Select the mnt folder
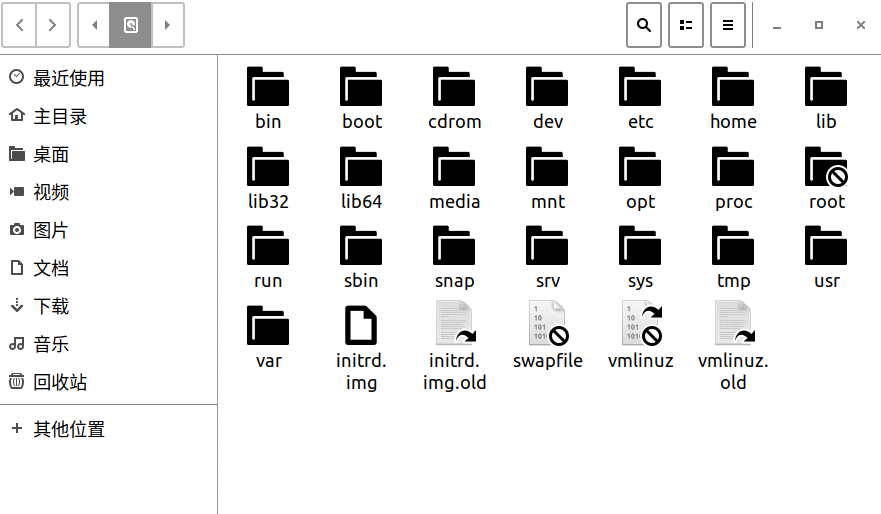This screenshot has width=881, height=514. coord(547,178)
